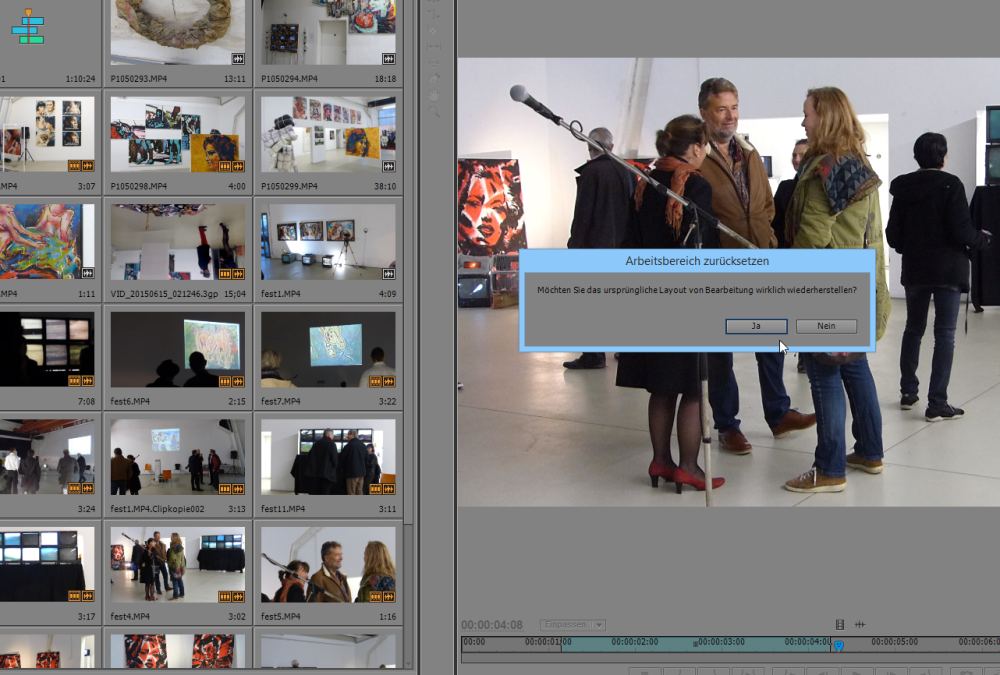Click the blue playhead marker on the monitor ruler
This screenshot has height=675, width=1000.
pos(839,646)
